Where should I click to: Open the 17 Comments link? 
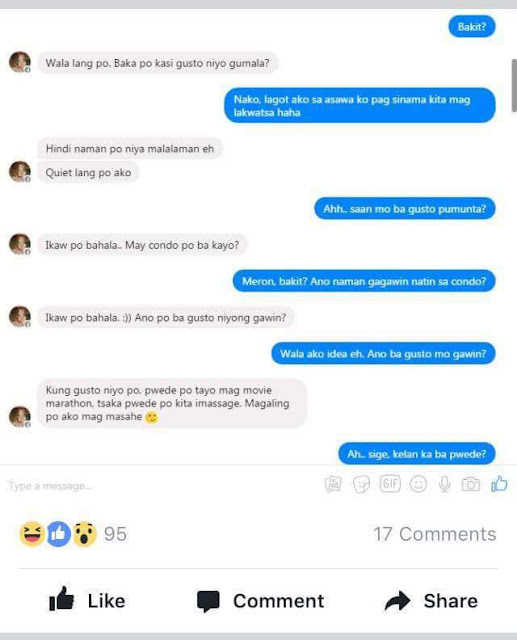(435, 534)
